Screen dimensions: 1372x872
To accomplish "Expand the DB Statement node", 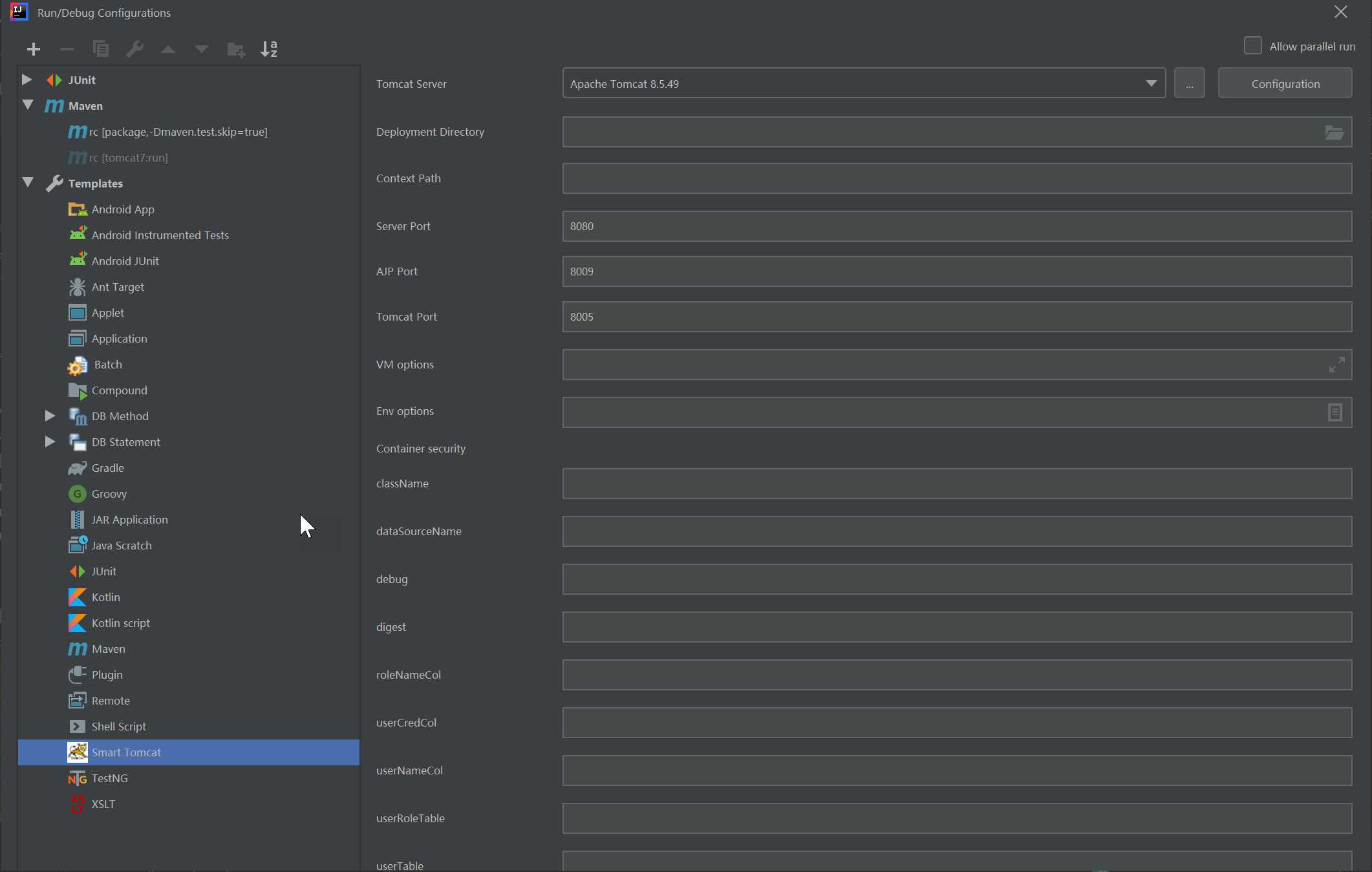I will (x=50, y=441).
